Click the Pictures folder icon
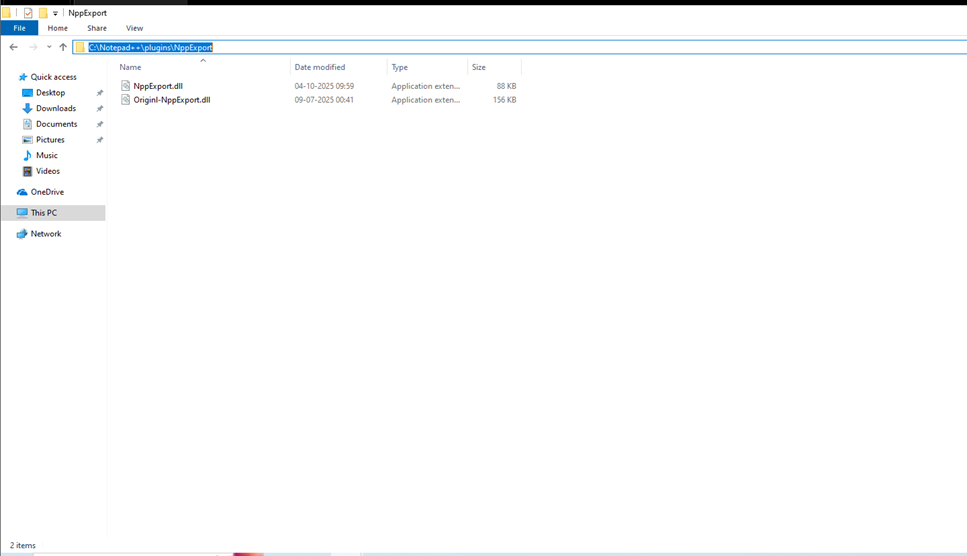 tap(27, 140)
